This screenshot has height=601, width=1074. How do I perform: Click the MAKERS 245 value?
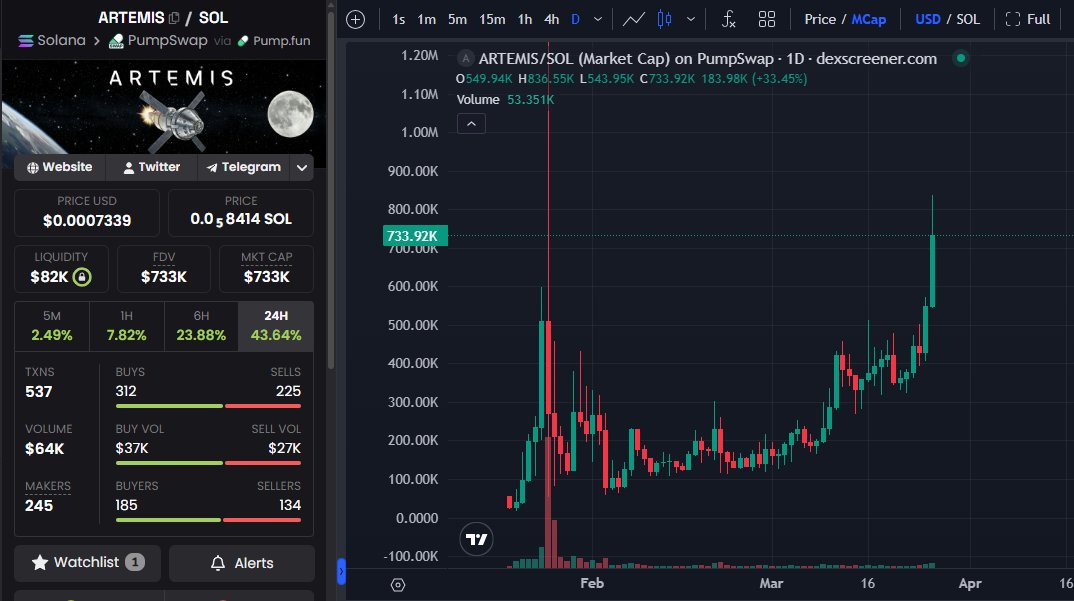[39, 506]
